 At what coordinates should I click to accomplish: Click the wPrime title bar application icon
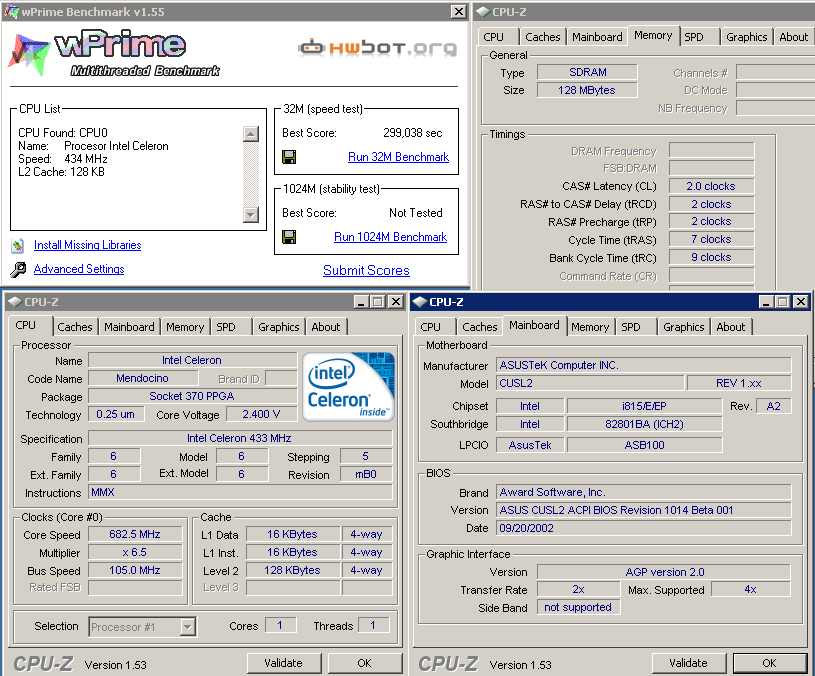point(9,12)
